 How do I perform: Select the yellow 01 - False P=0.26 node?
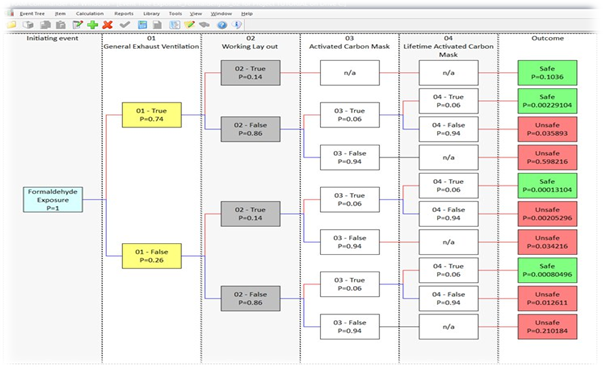tap(152, 256)
